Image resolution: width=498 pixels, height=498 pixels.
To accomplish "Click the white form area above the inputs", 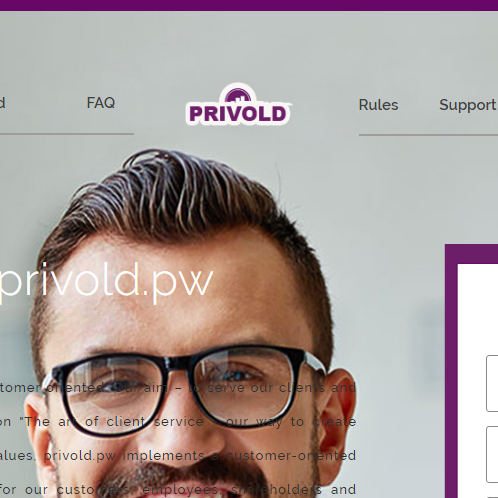I will click(x=478, y=307).
